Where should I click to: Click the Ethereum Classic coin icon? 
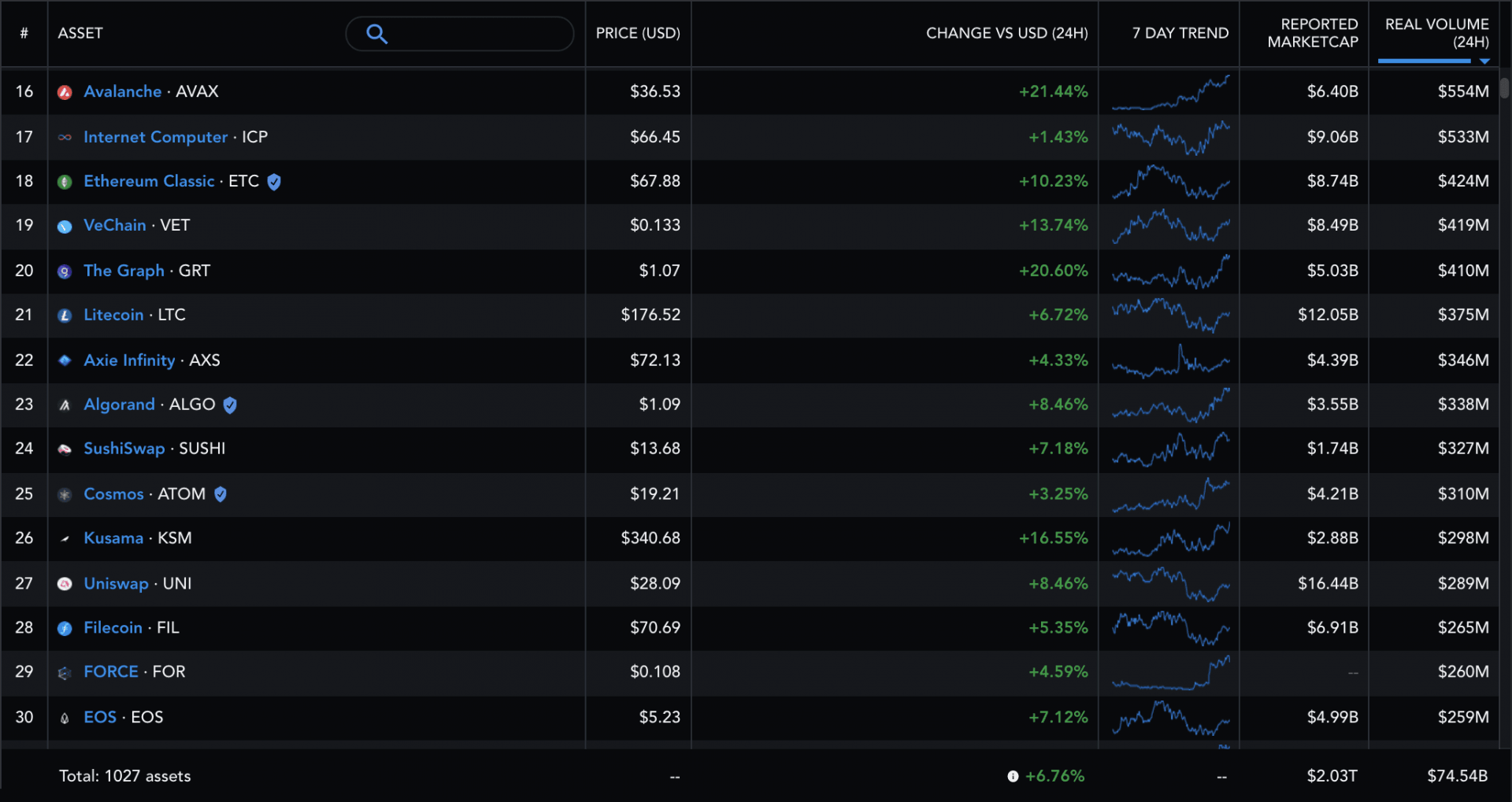coord(65,182)
